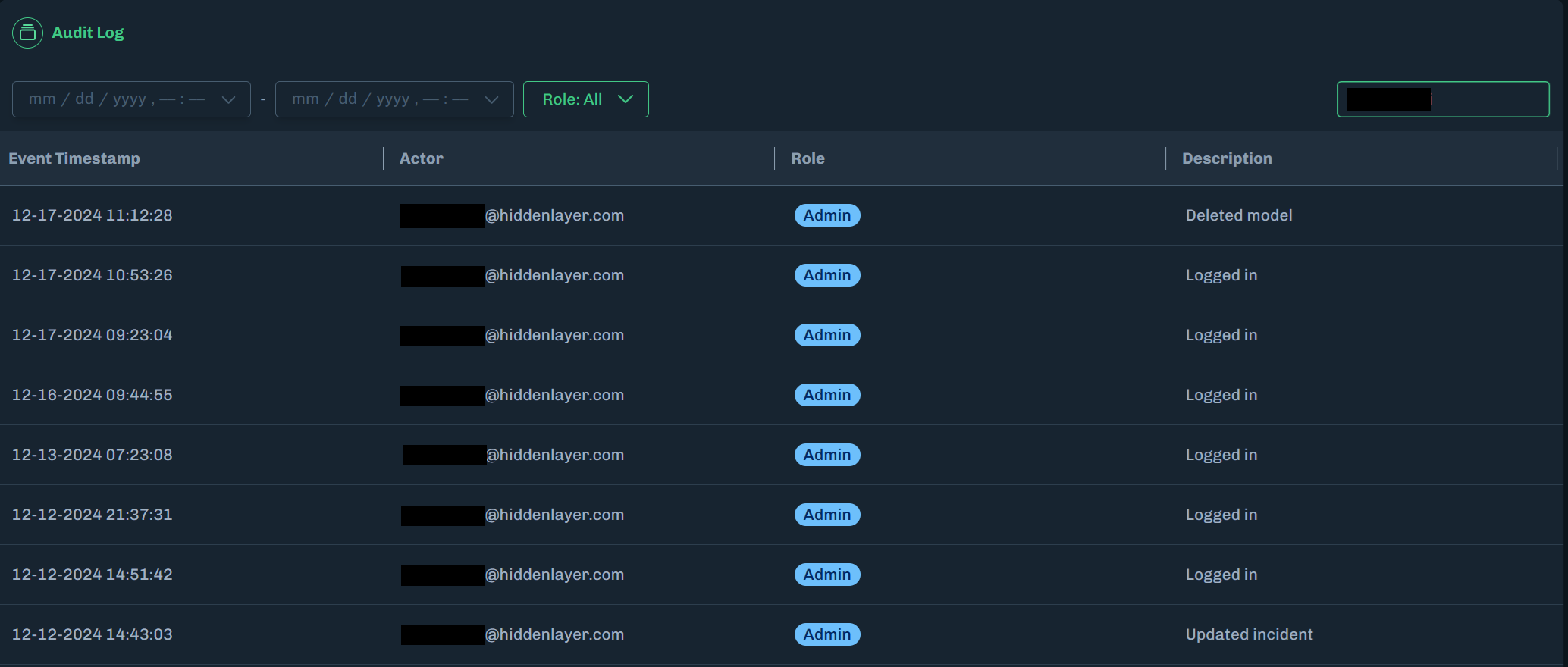Select the Deleted model log entry
This screenshot has width=1568, height=667.
tap(1239, 215)
